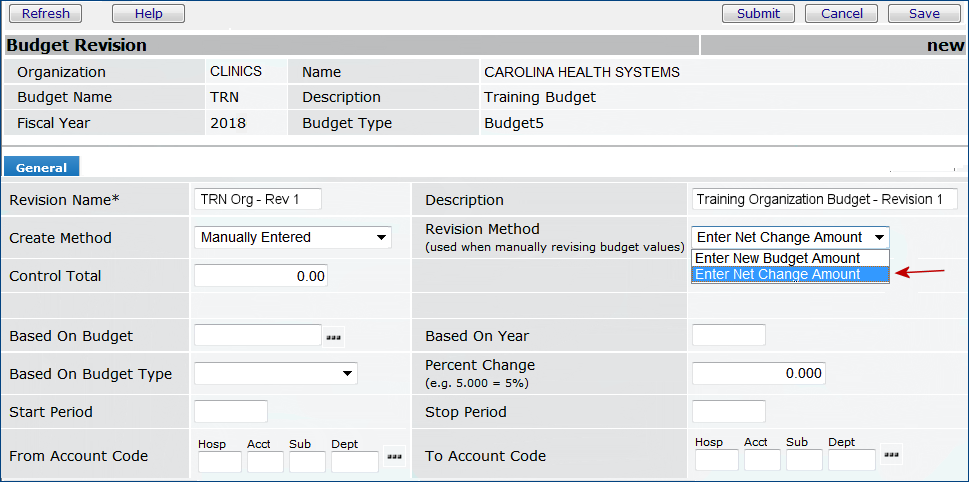
Task: Save the budget revision
Action: point(924,14)
